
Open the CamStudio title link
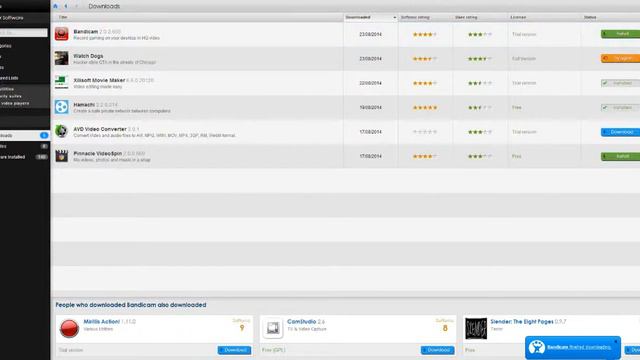[x=302, y=322]
